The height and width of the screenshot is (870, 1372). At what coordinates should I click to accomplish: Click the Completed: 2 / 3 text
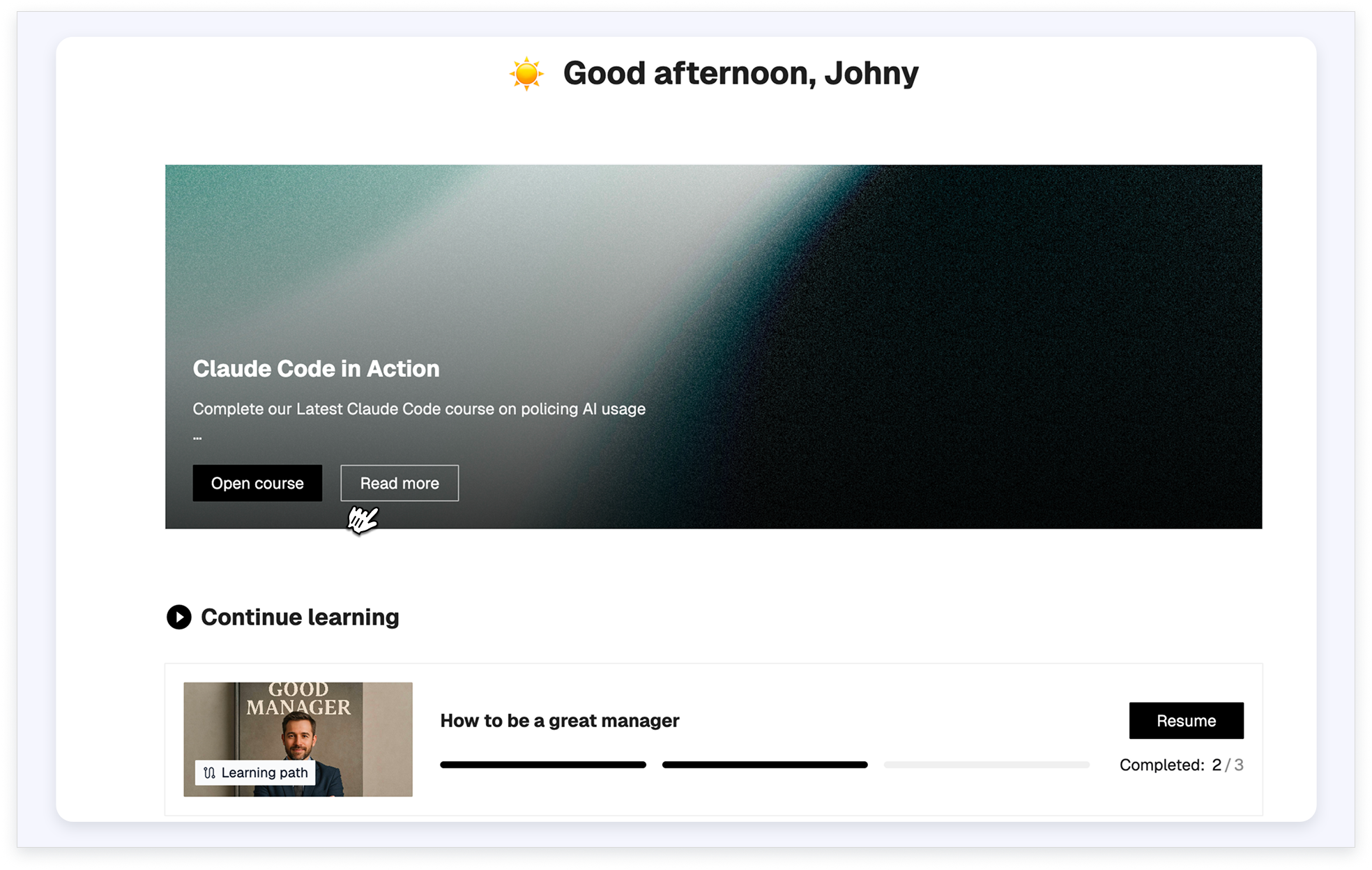point(1182,765)
